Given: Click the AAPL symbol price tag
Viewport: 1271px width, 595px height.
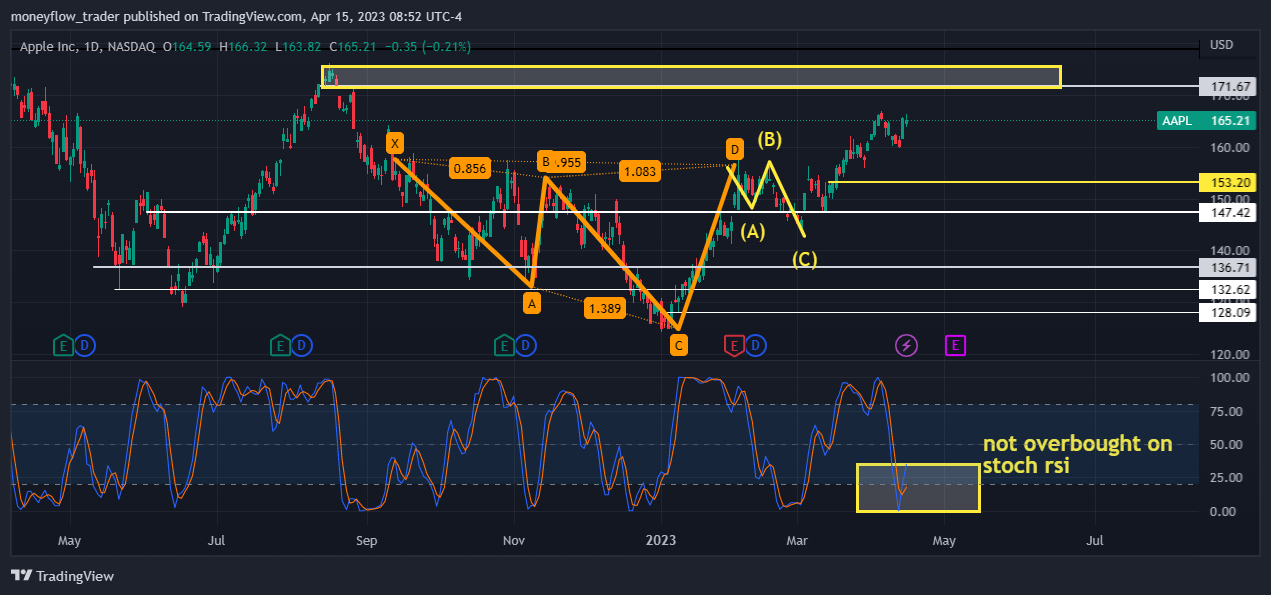Looking at the screenshot, I should click(x=1206, y=120).
